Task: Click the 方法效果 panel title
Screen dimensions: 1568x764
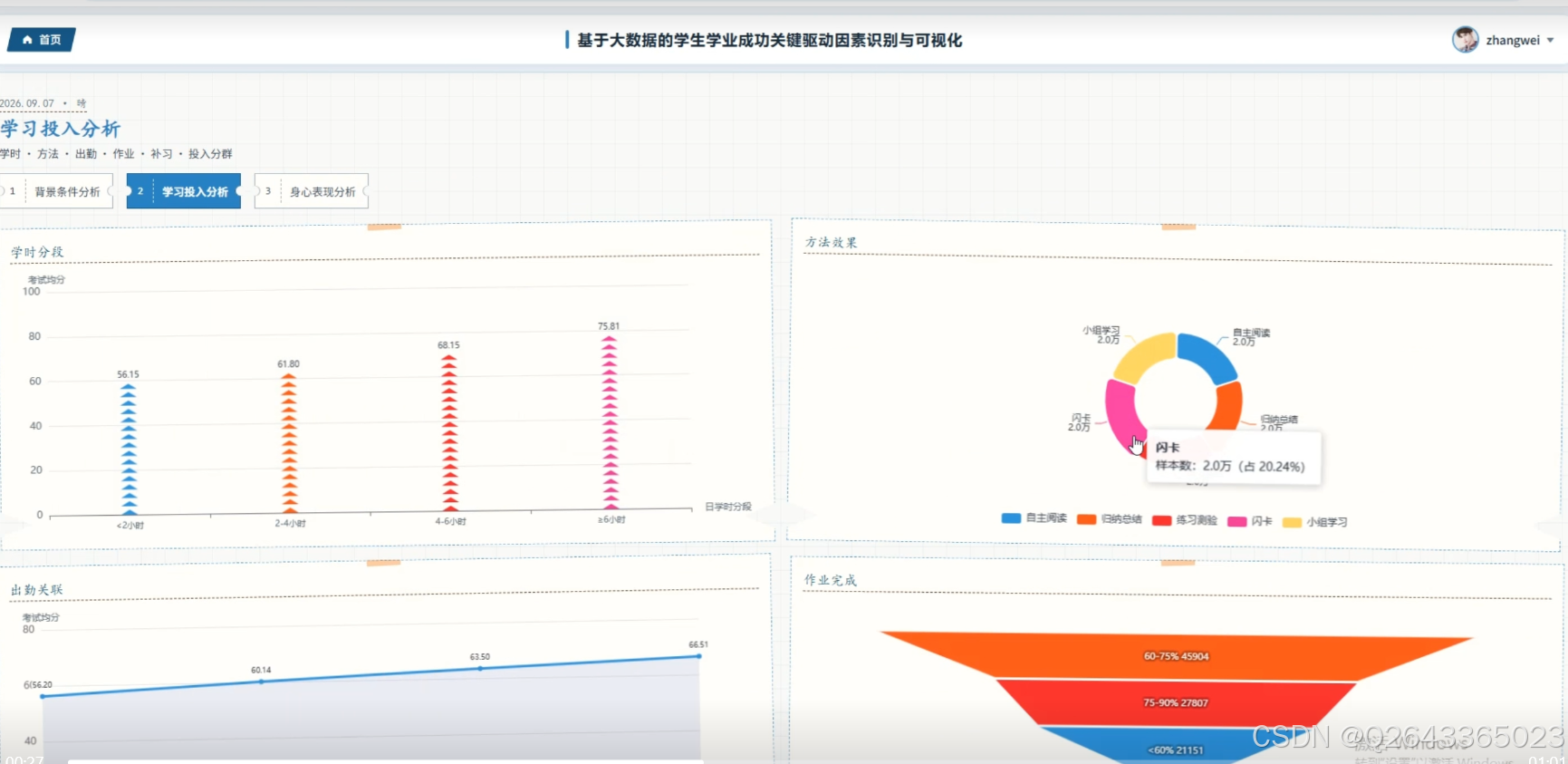Action: point(831,242)
